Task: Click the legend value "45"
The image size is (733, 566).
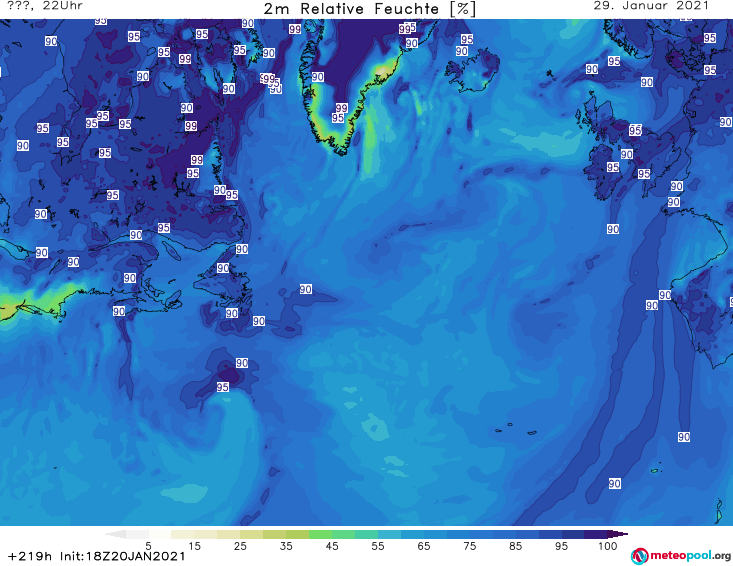Action: 332,546
